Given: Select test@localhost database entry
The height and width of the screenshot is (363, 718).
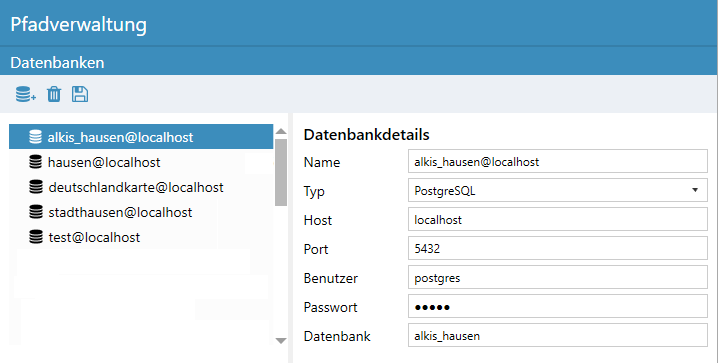Looking at the screenshot, I should click(141, 237).
